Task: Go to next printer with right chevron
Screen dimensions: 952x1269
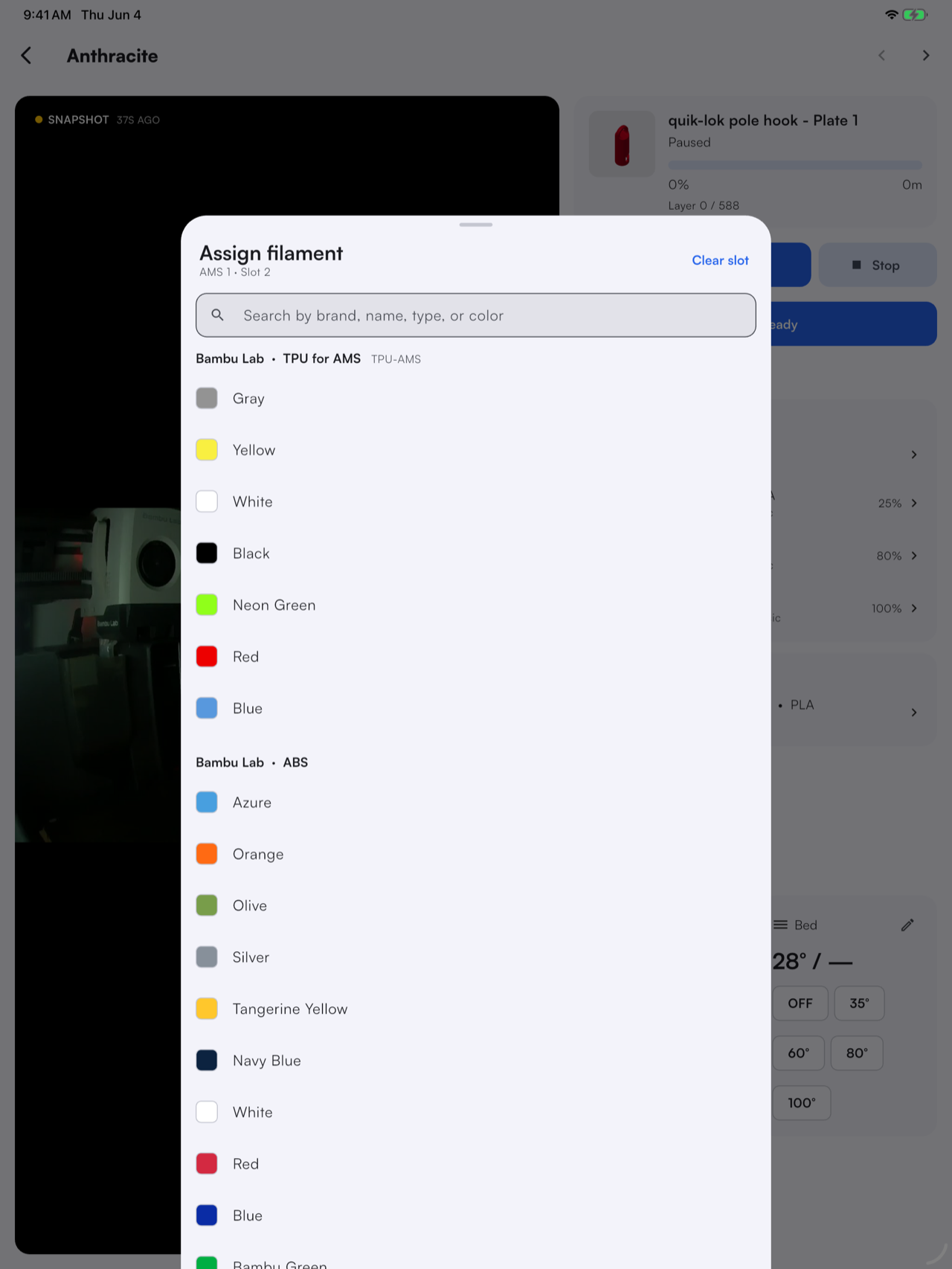Action: point(926,56)
